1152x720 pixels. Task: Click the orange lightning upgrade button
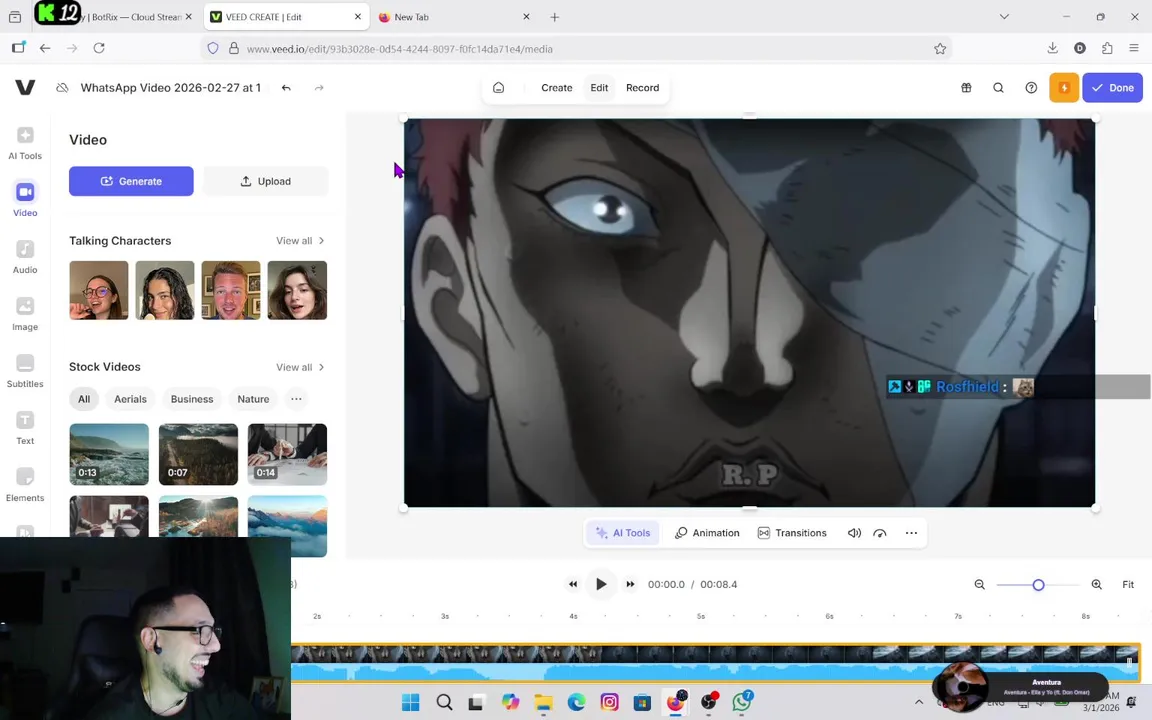1064,87
